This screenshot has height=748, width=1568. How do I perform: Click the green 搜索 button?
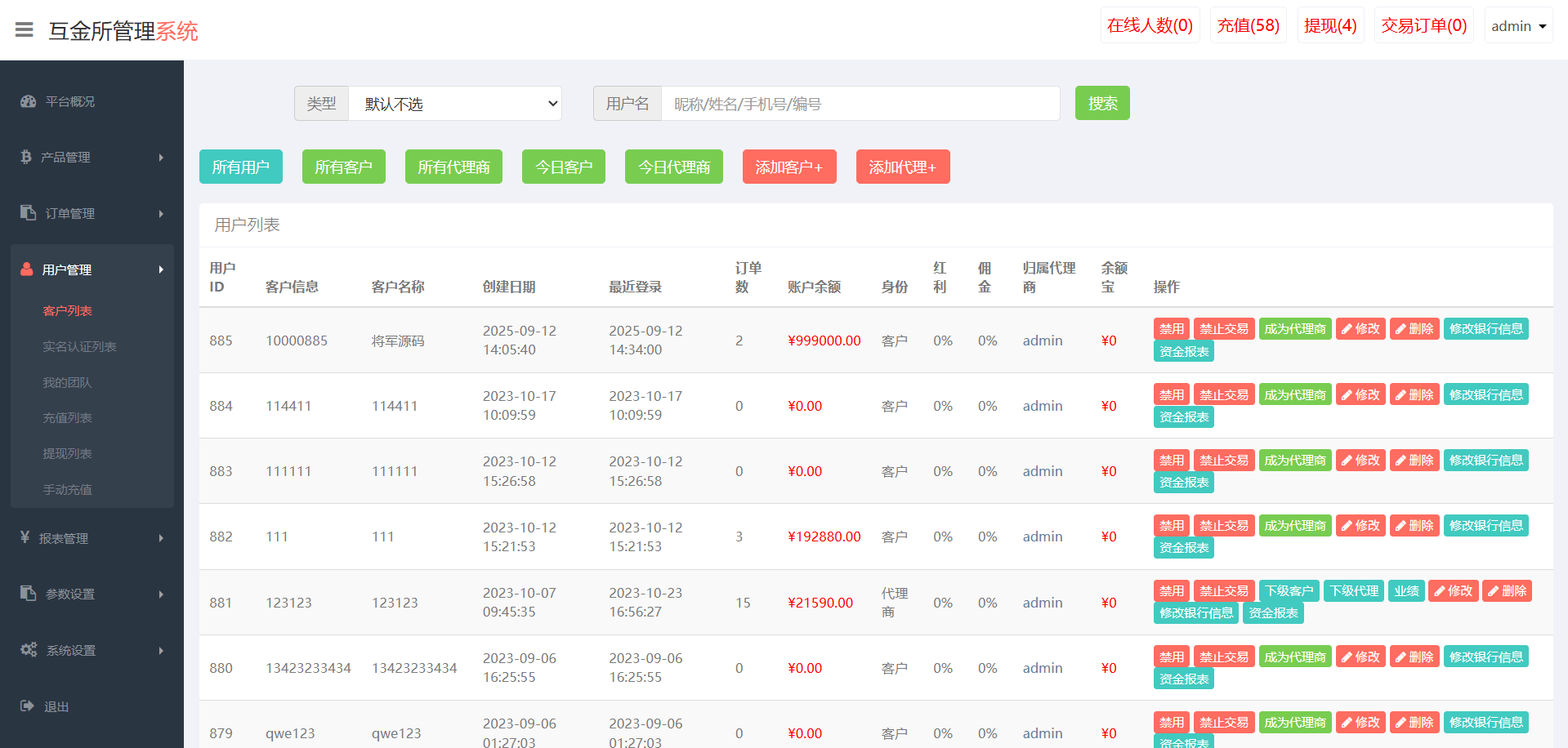point(1101,104)
